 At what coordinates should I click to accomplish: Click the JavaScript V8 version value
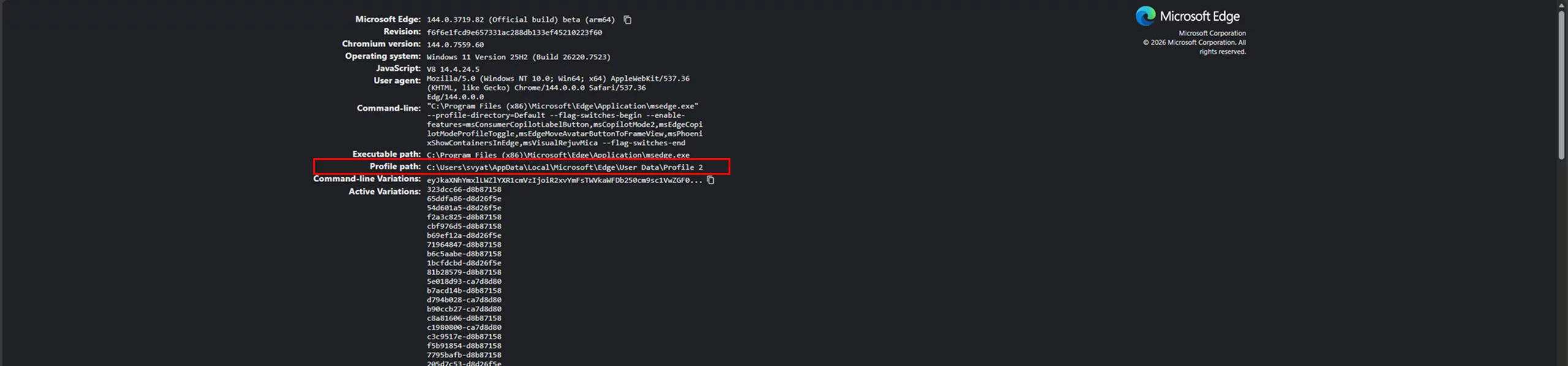coord(453,69)
